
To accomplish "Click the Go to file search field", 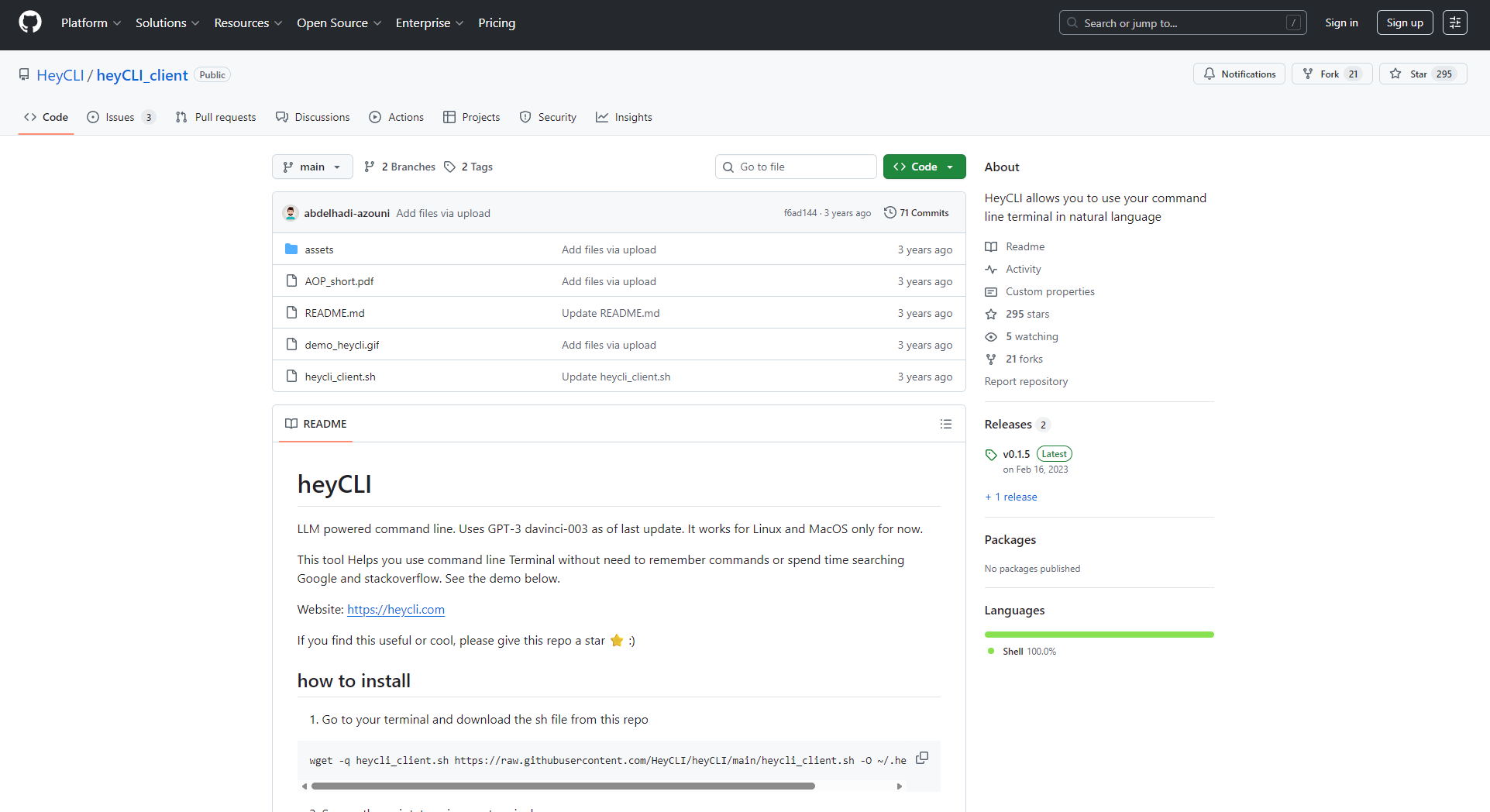I will click(795, 166).
